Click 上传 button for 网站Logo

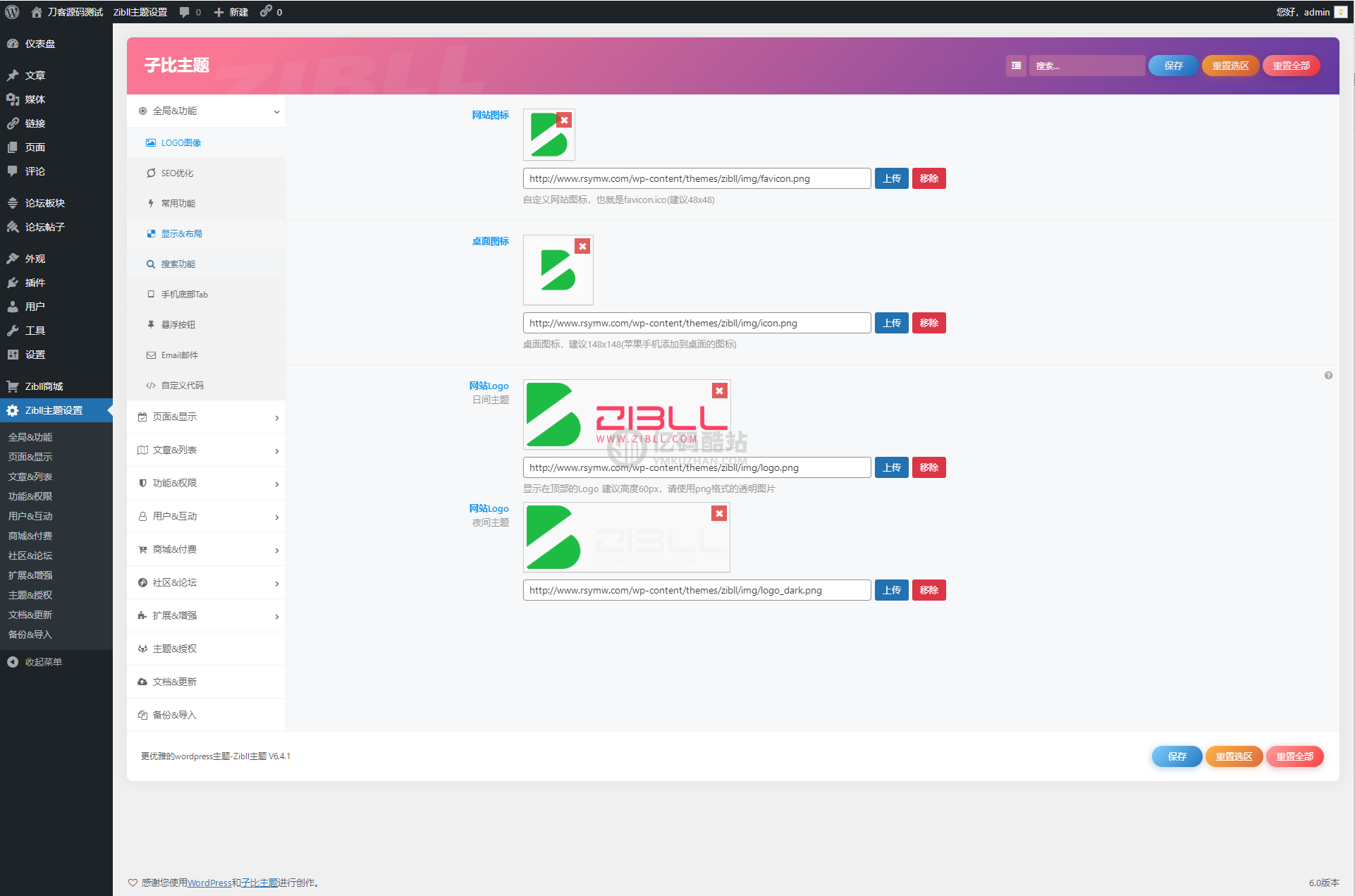coord(891,467)
